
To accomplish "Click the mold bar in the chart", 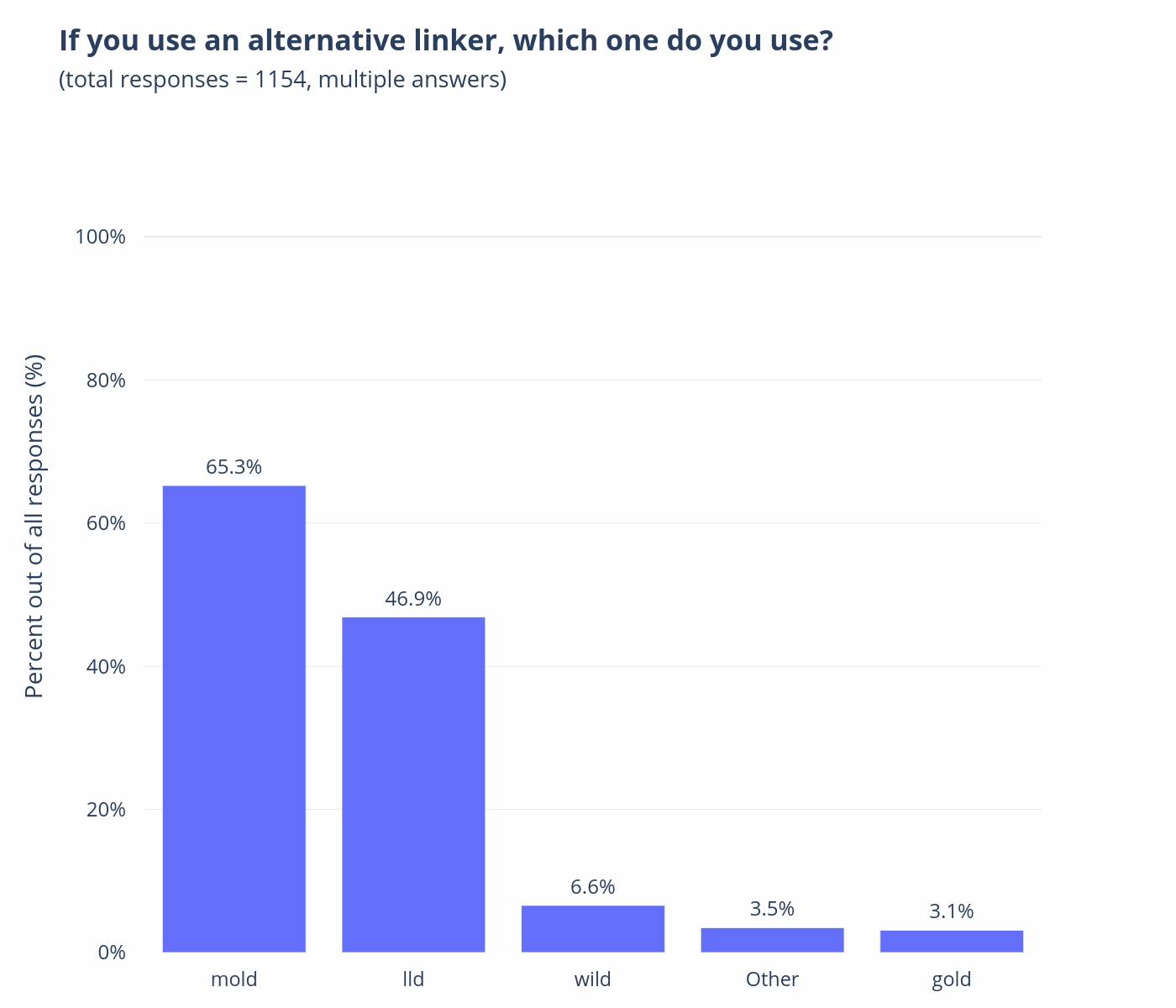I will (234, 718).
